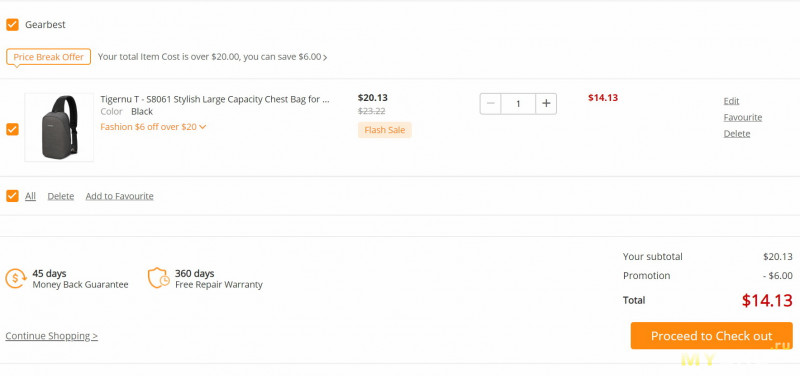Uncheck the Tigernu chest bag item checkbox

(x=12, y=130)
